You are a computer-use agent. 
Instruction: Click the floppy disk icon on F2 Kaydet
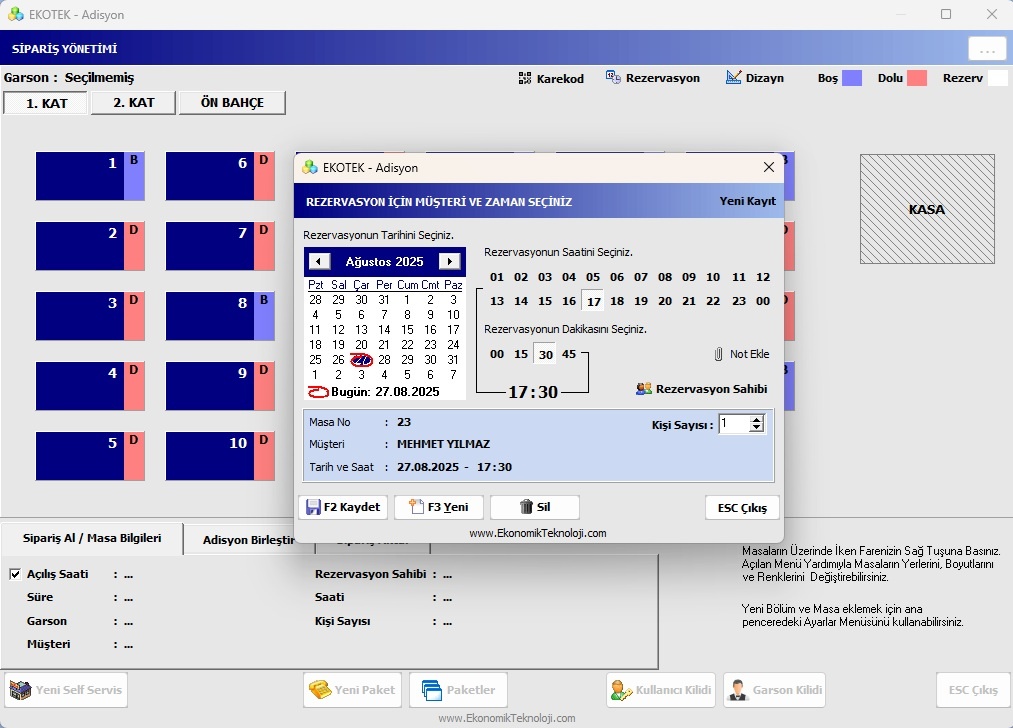[x=313, y=507]
